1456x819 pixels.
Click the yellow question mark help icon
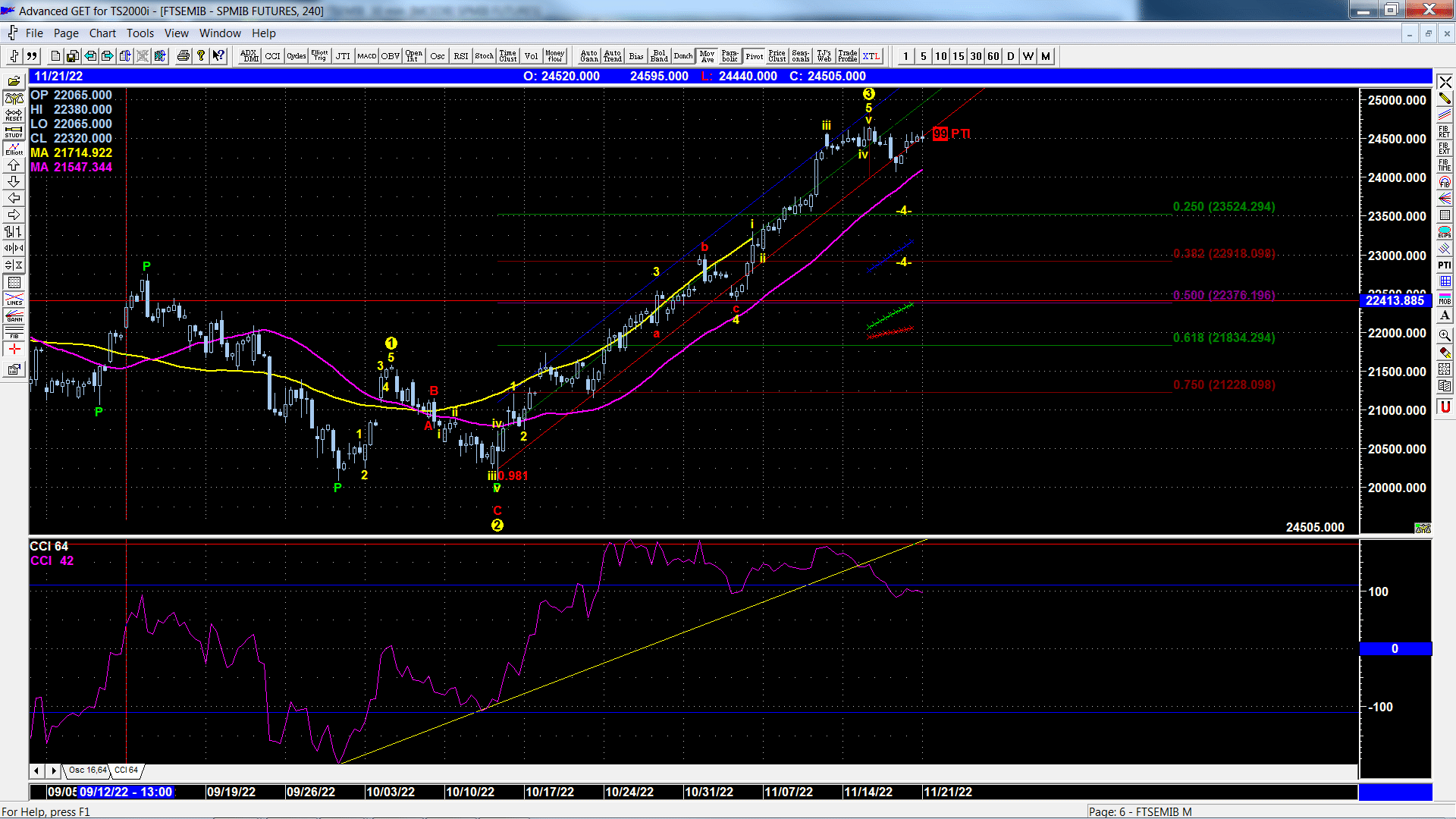(201, 56)
